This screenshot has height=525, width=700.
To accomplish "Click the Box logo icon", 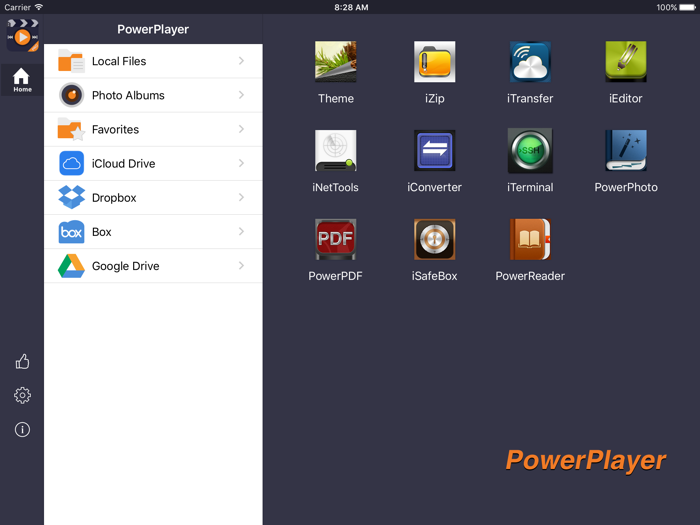I will (x=71, y=232).
